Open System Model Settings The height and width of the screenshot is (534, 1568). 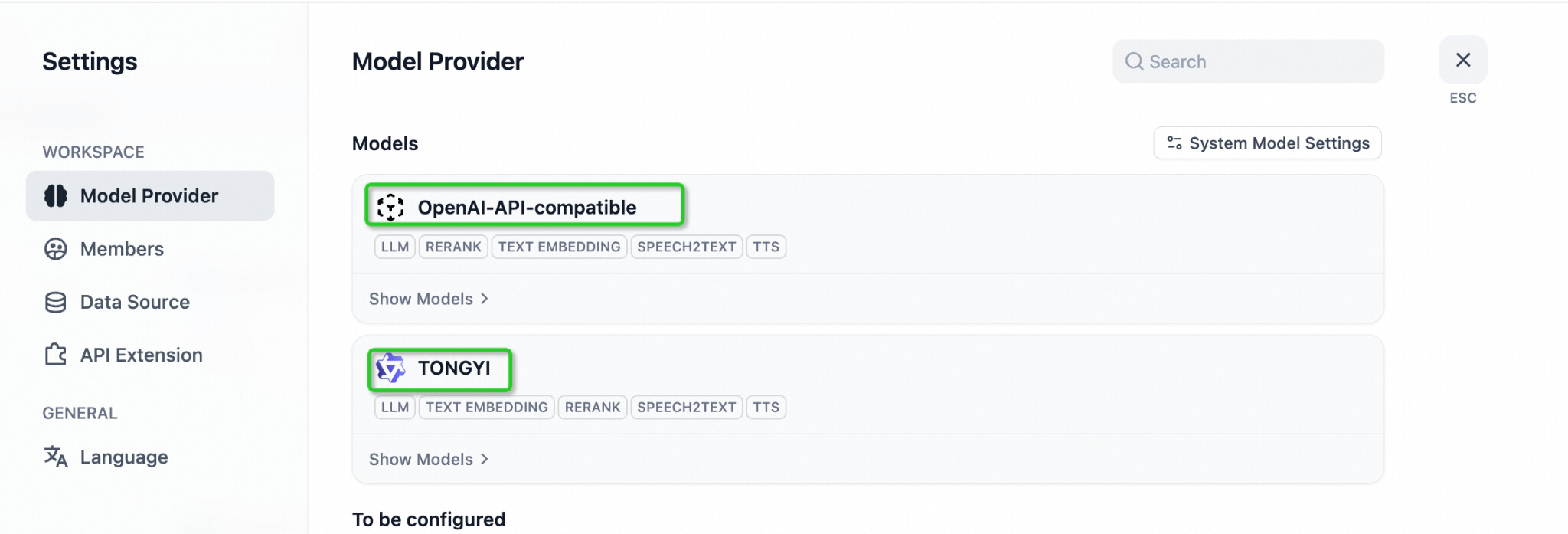pos(1267,143)
